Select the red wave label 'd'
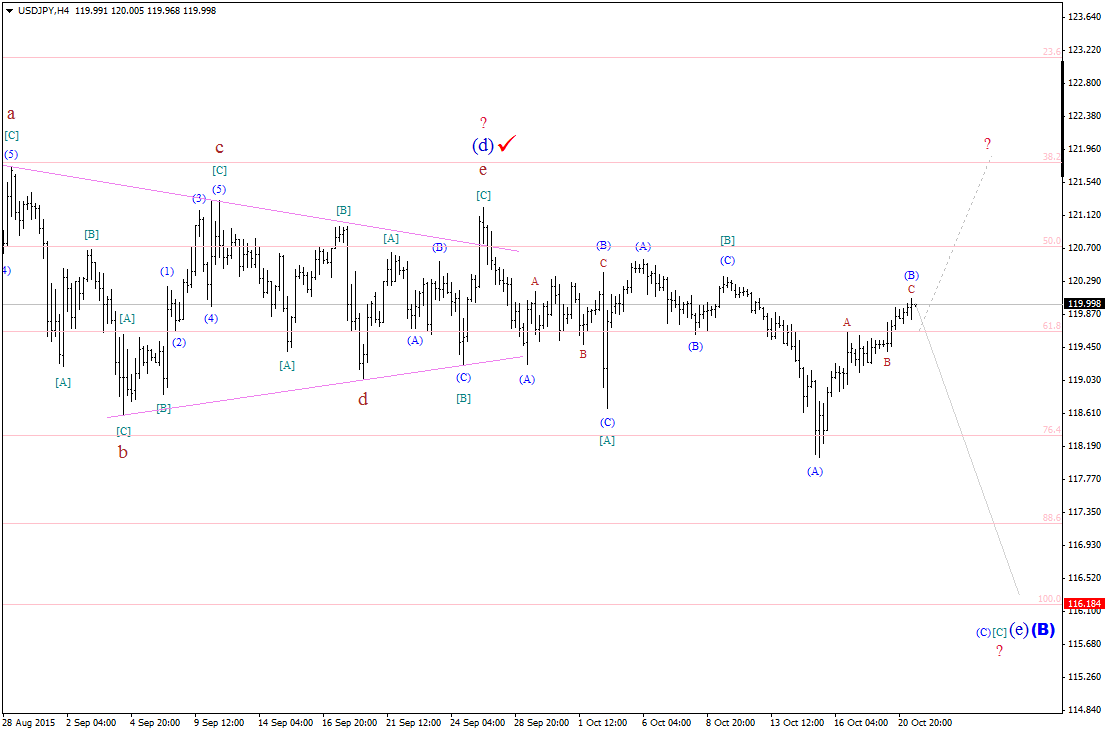This screenshot has height=731, width=1105. coord(363,400)
